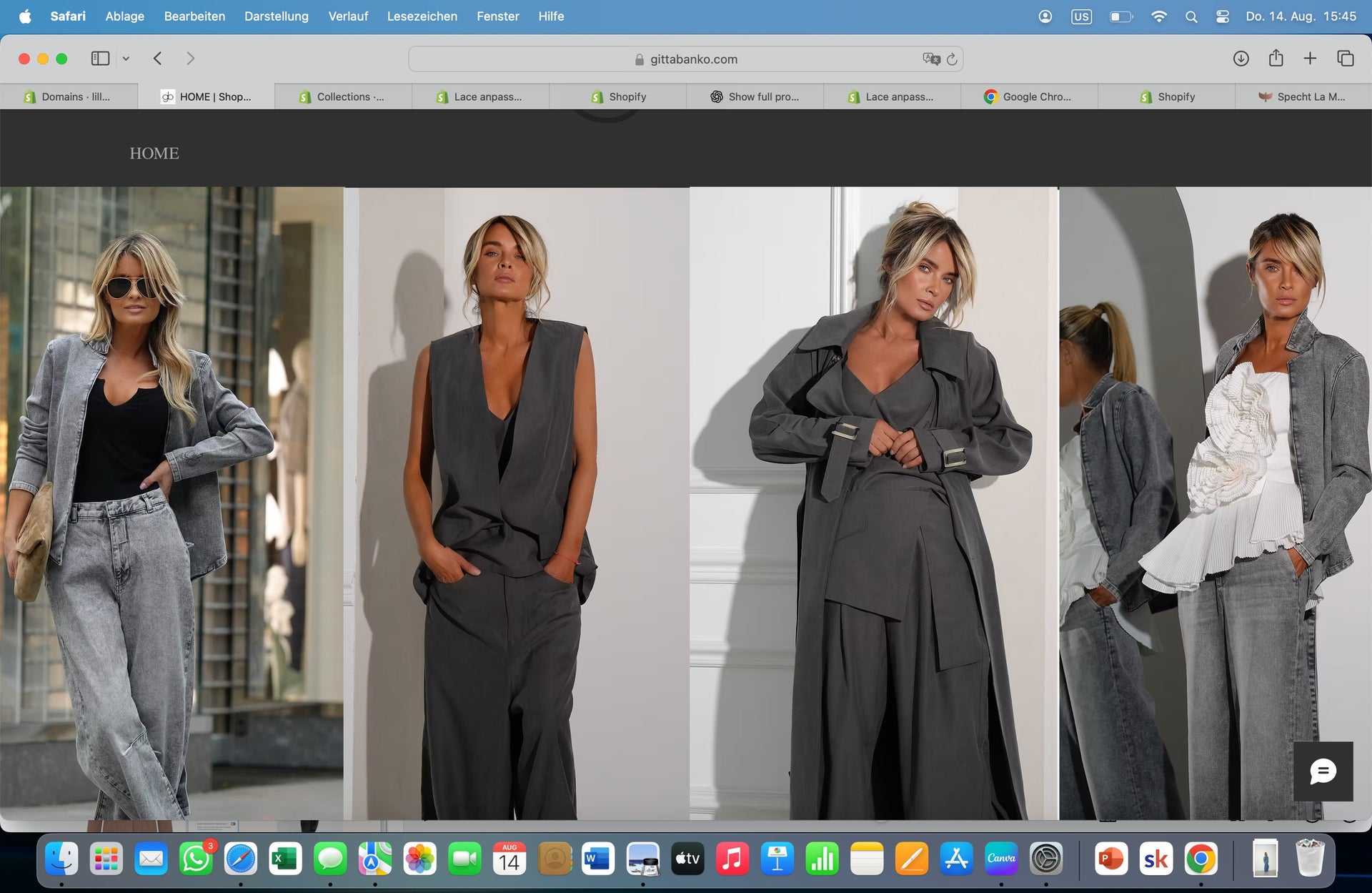This screenshot has height=893, width=1372.
Task: Open the Safari downloads icon
Action: (1241, 59)
